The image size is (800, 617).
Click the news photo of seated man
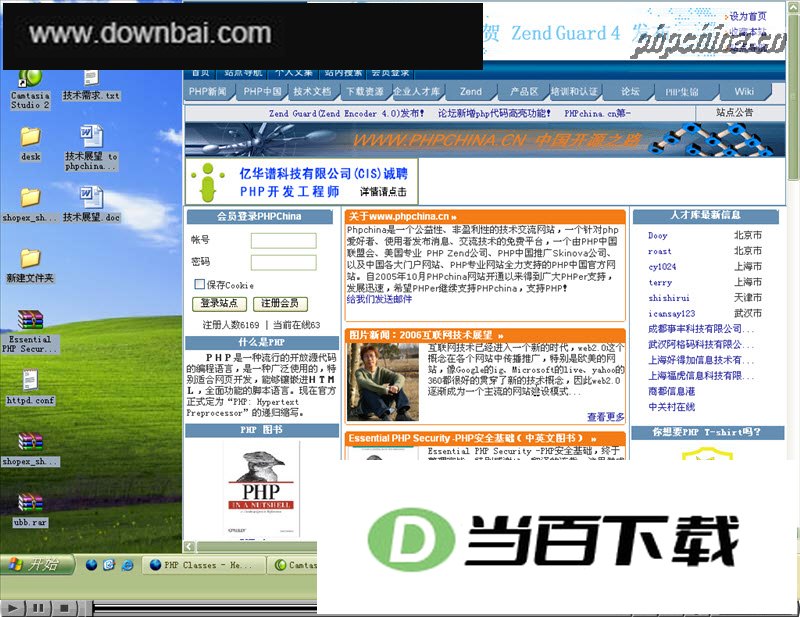[383, 382]
